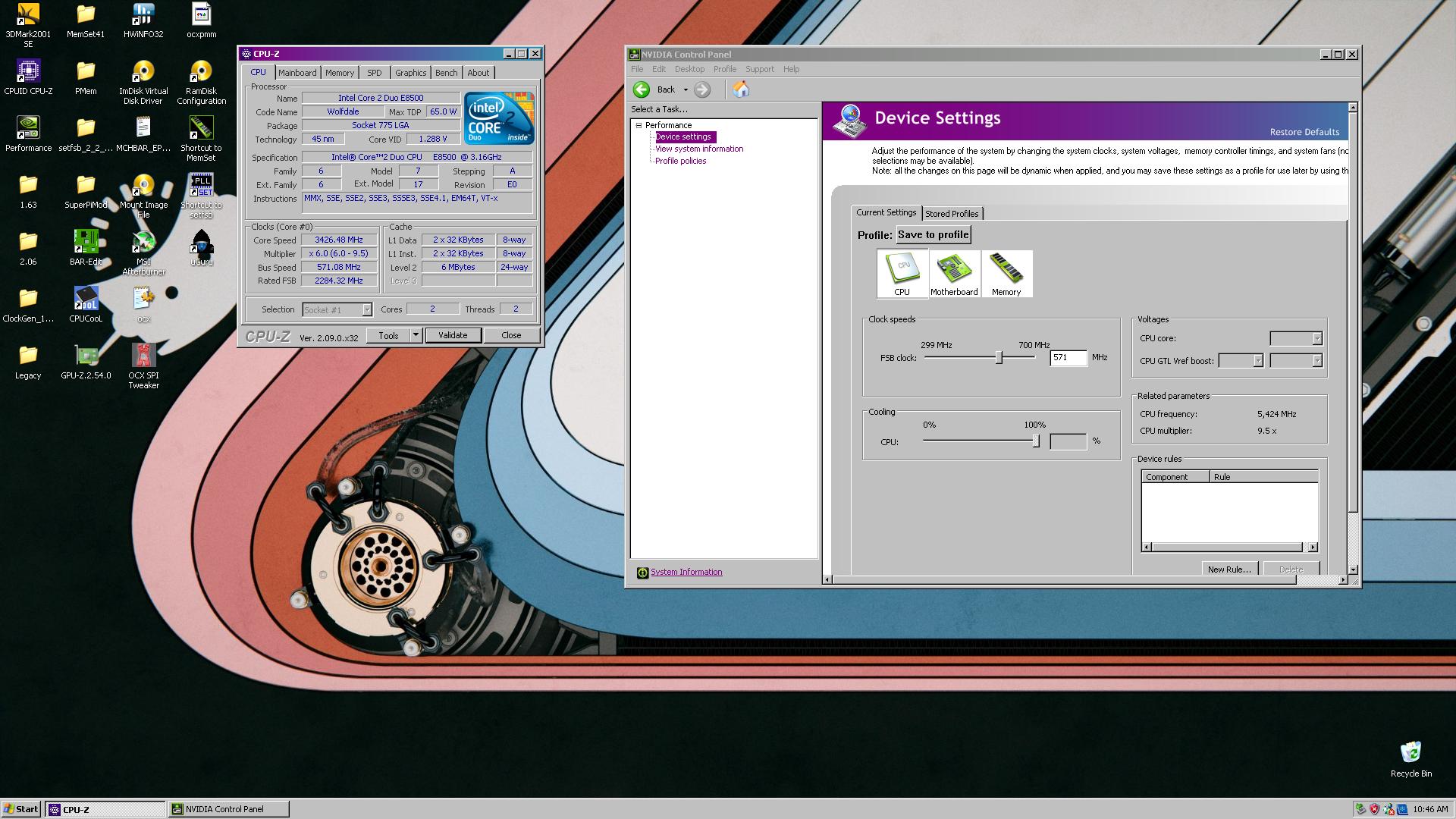The width and height of the screenshot is (1456, 819).
Task: Select the Memory device icon
Action: (1006, 274)
